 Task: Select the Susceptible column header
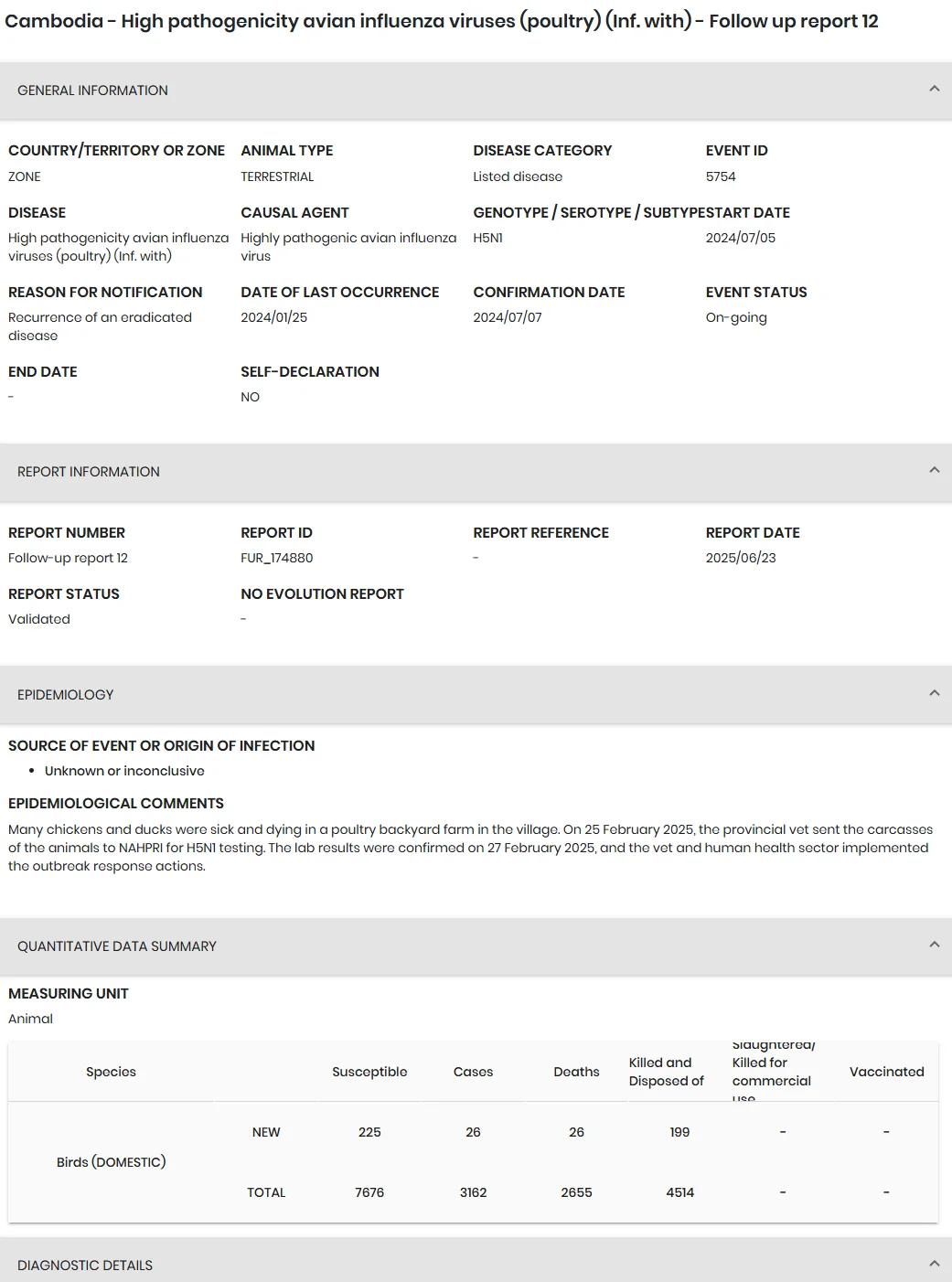click(369, 1072)
